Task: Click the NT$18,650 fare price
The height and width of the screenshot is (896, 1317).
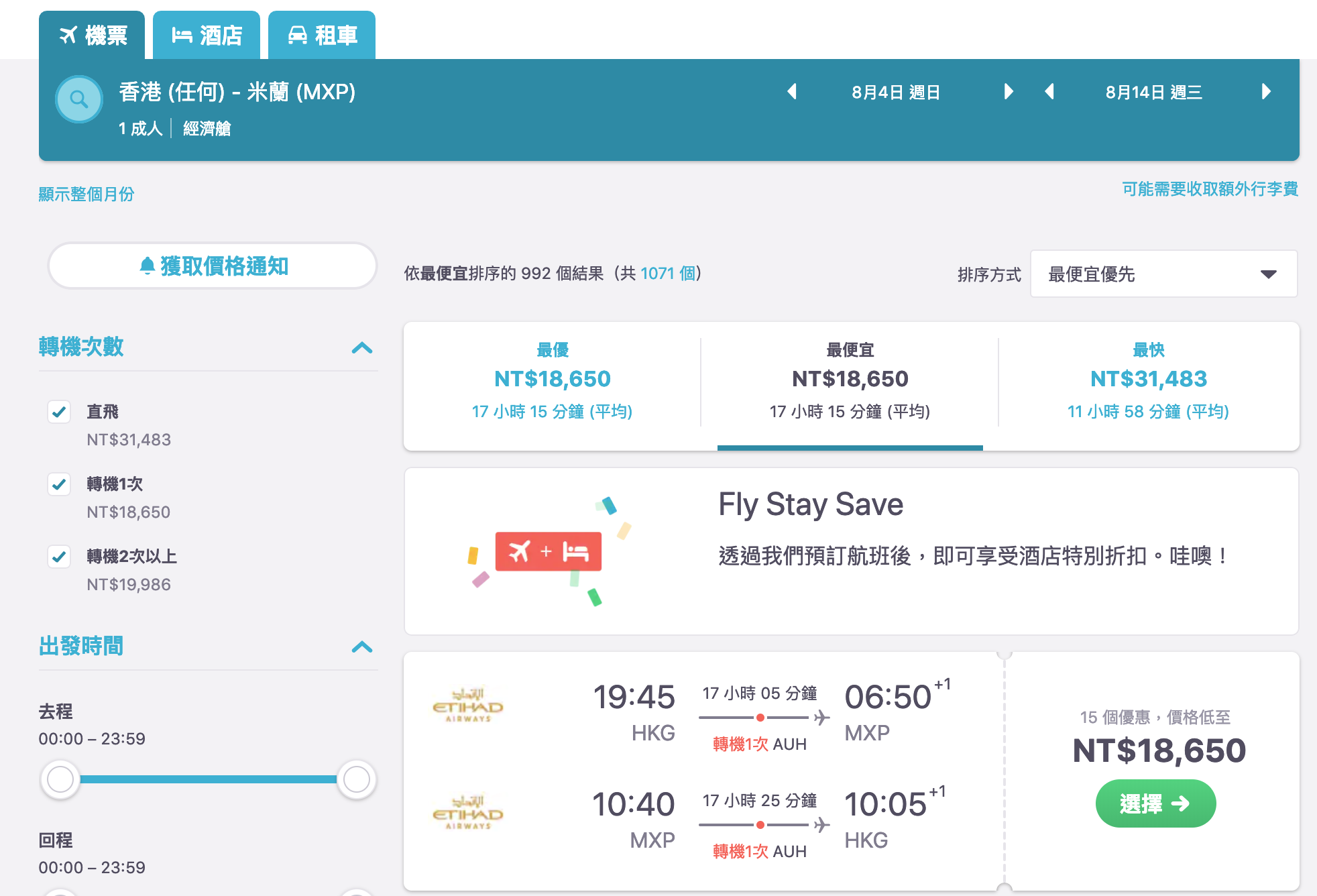Action: click(x=1159, y=750)
